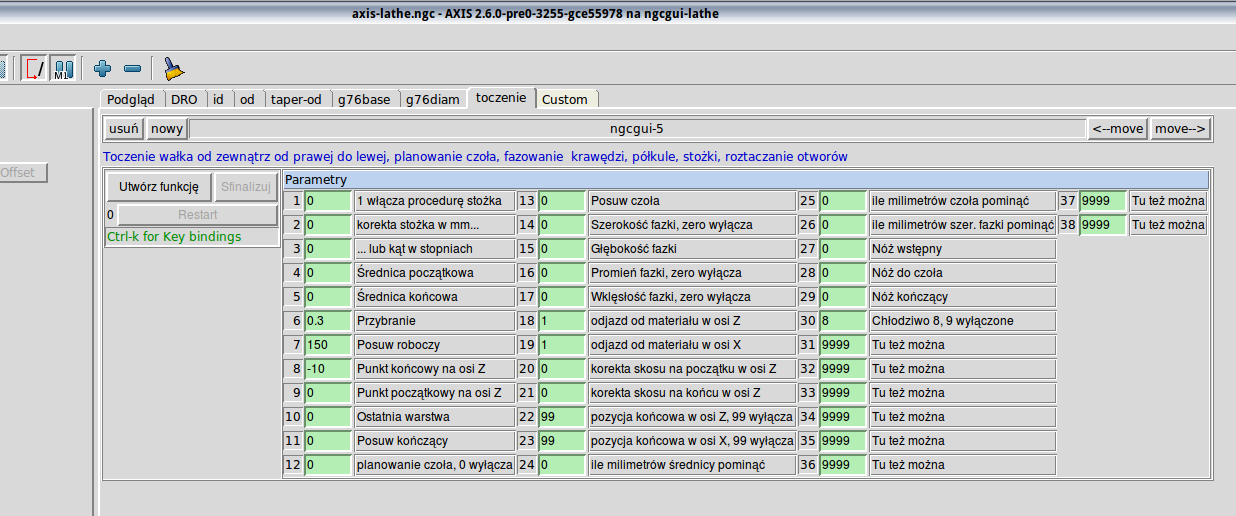Click the usuń button
This screenshot has height=516, width=1236.
pos(124,129)
